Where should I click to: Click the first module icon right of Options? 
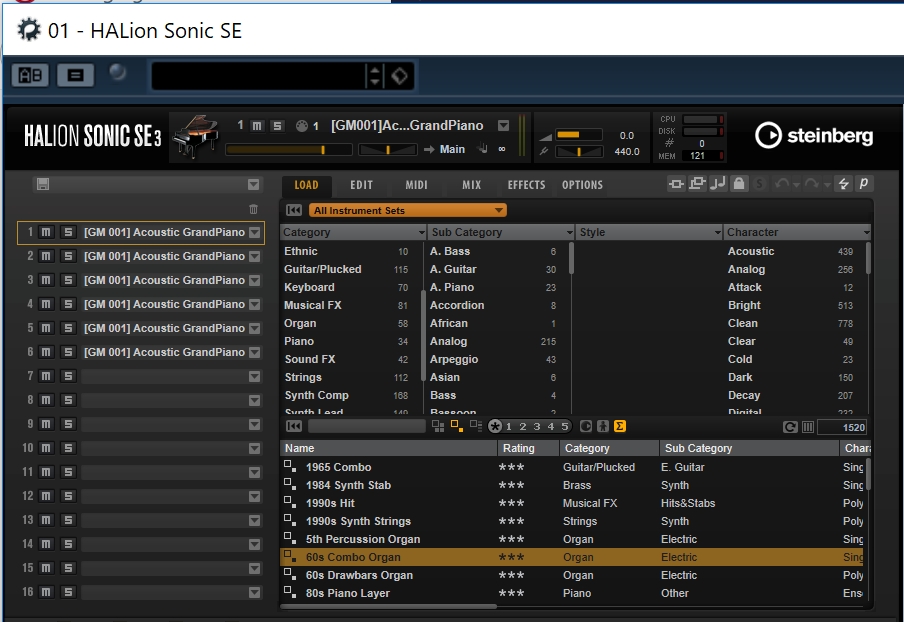676,184
